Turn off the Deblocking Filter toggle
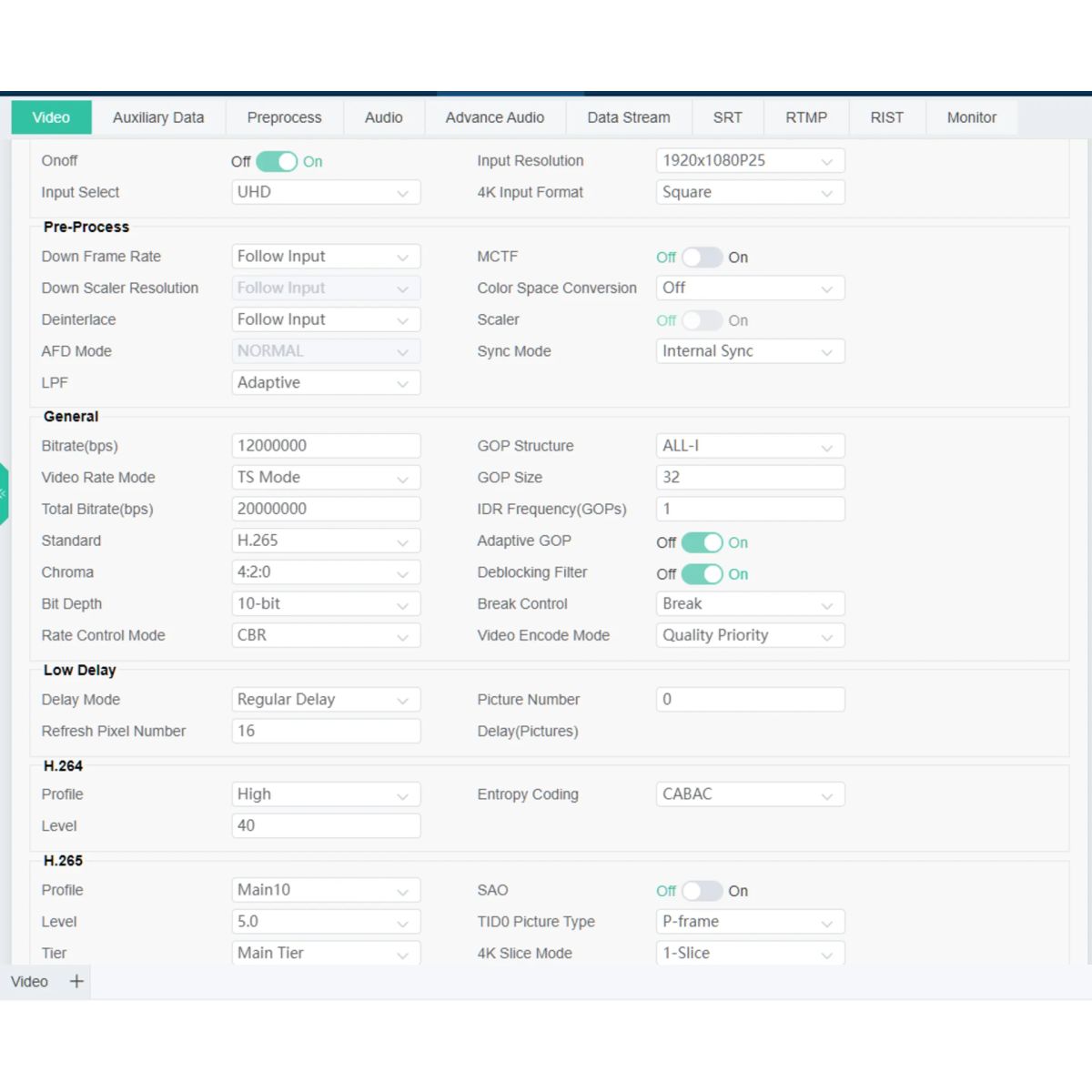Screen dimensions: 1092x1092 pyautogui.click(x=702, y=574)
